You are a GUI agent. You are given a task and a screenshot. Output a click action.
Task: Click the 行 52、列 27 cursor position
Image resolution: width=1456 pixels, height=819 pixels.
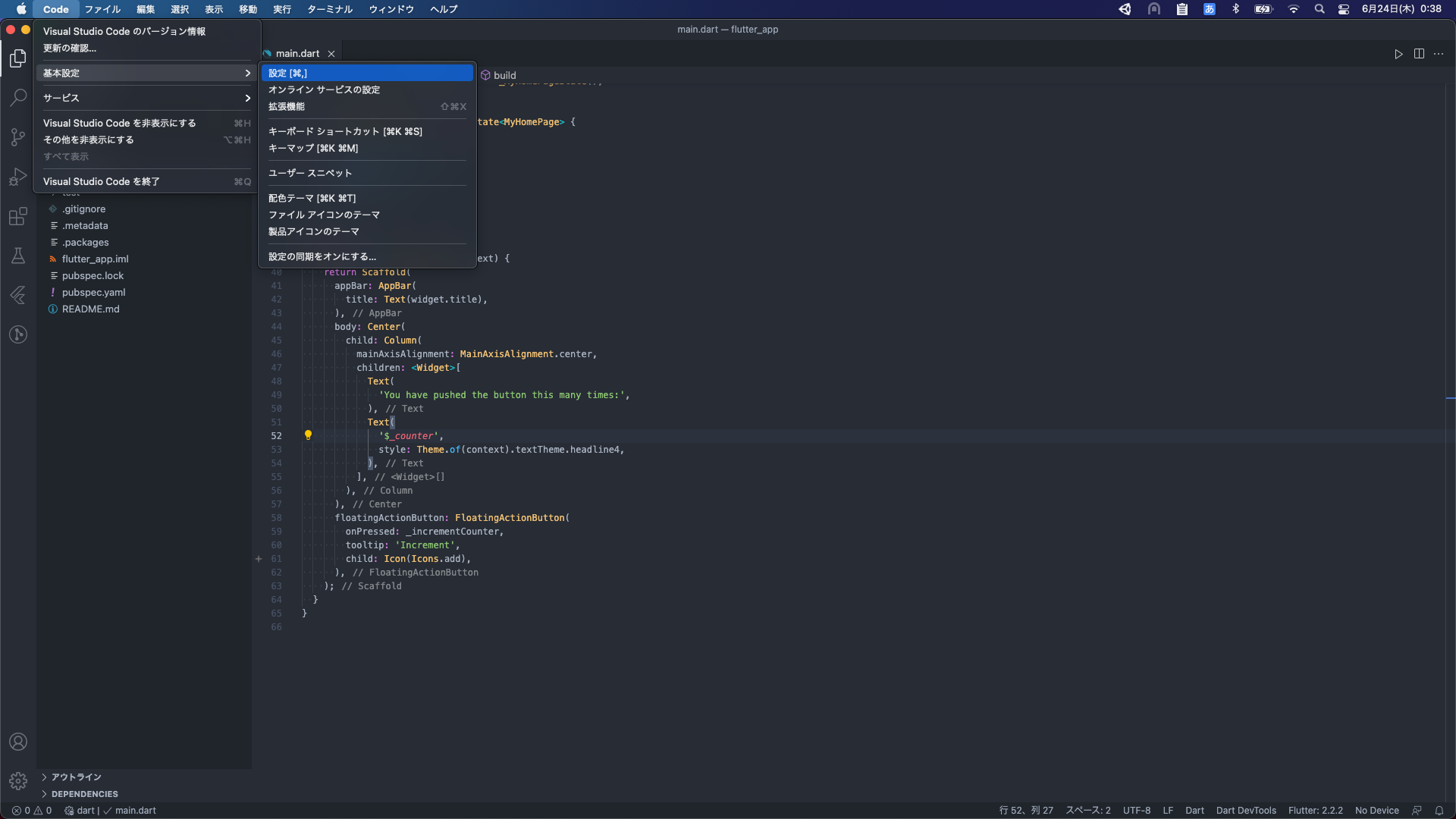[x=1026, y=811]
